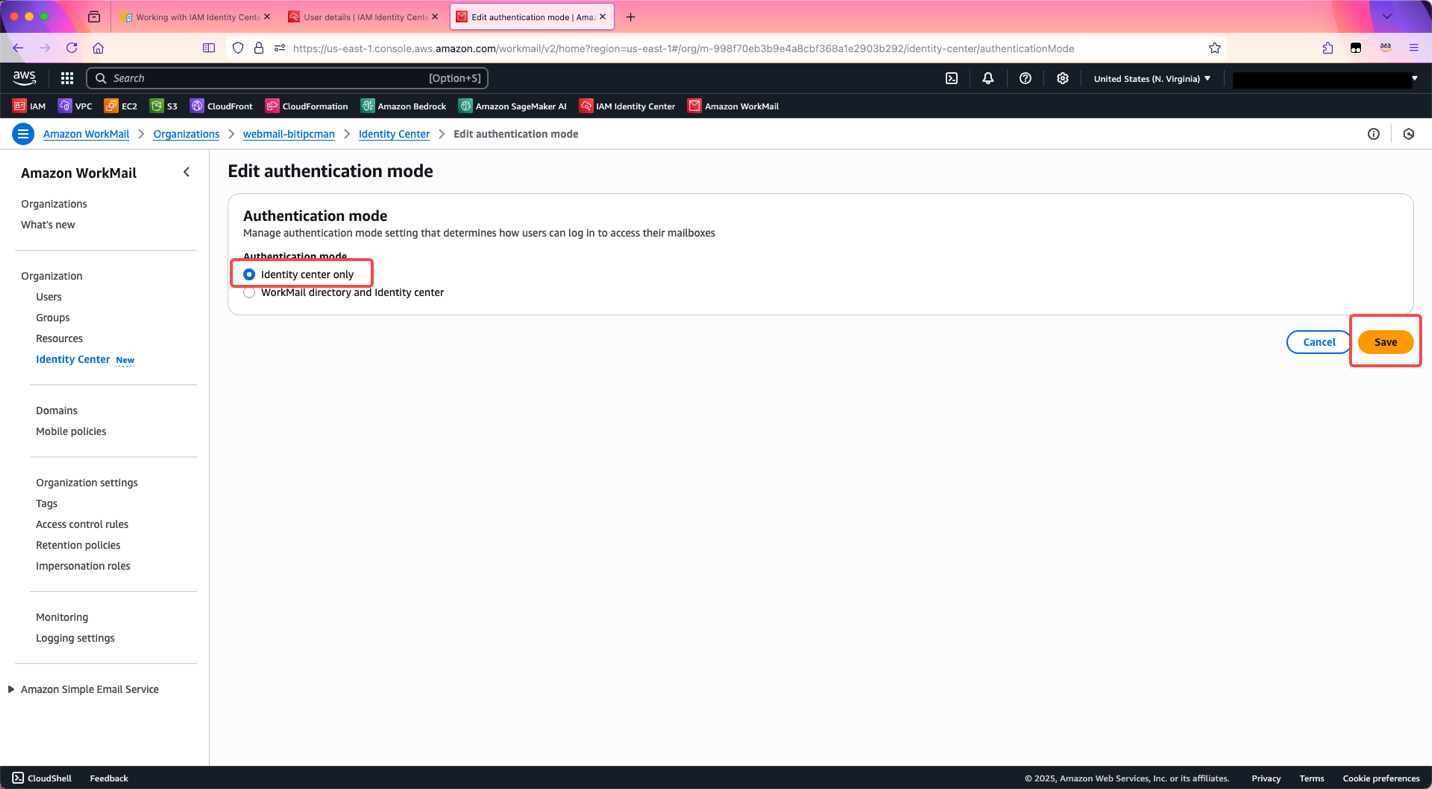Screen dimensions: 1432x789
Task: Switch to the User details browser tab
Action: [x=363, y=17]
